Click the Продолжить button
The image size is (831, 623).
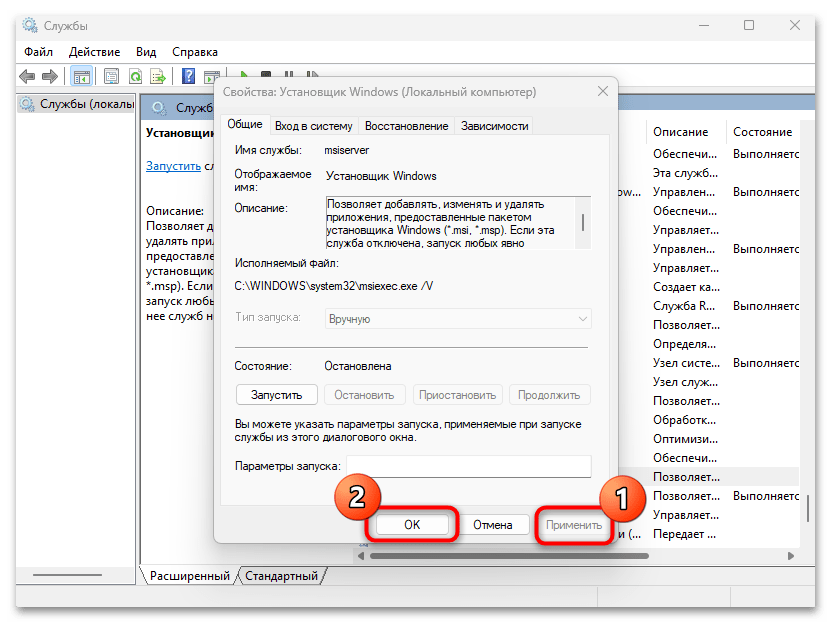point(549,395)
